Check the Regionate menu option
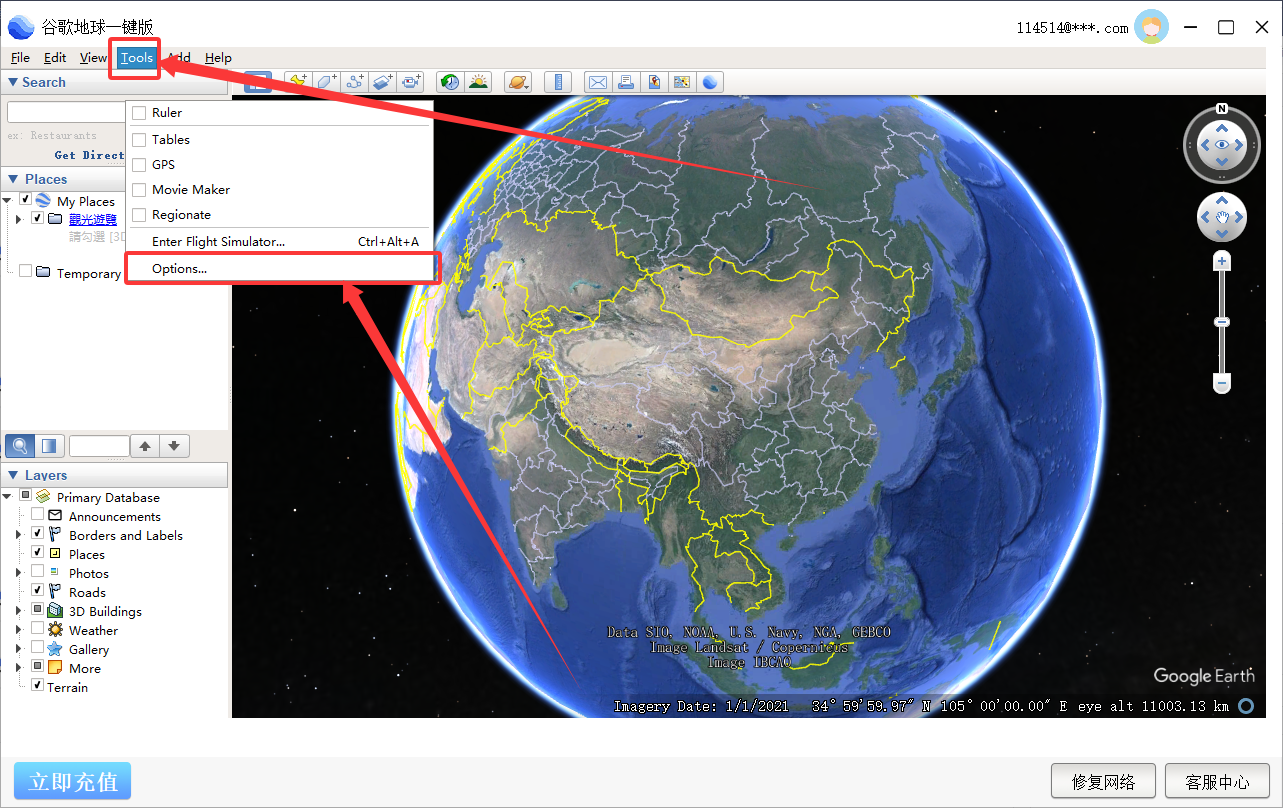 coord(139,215)
